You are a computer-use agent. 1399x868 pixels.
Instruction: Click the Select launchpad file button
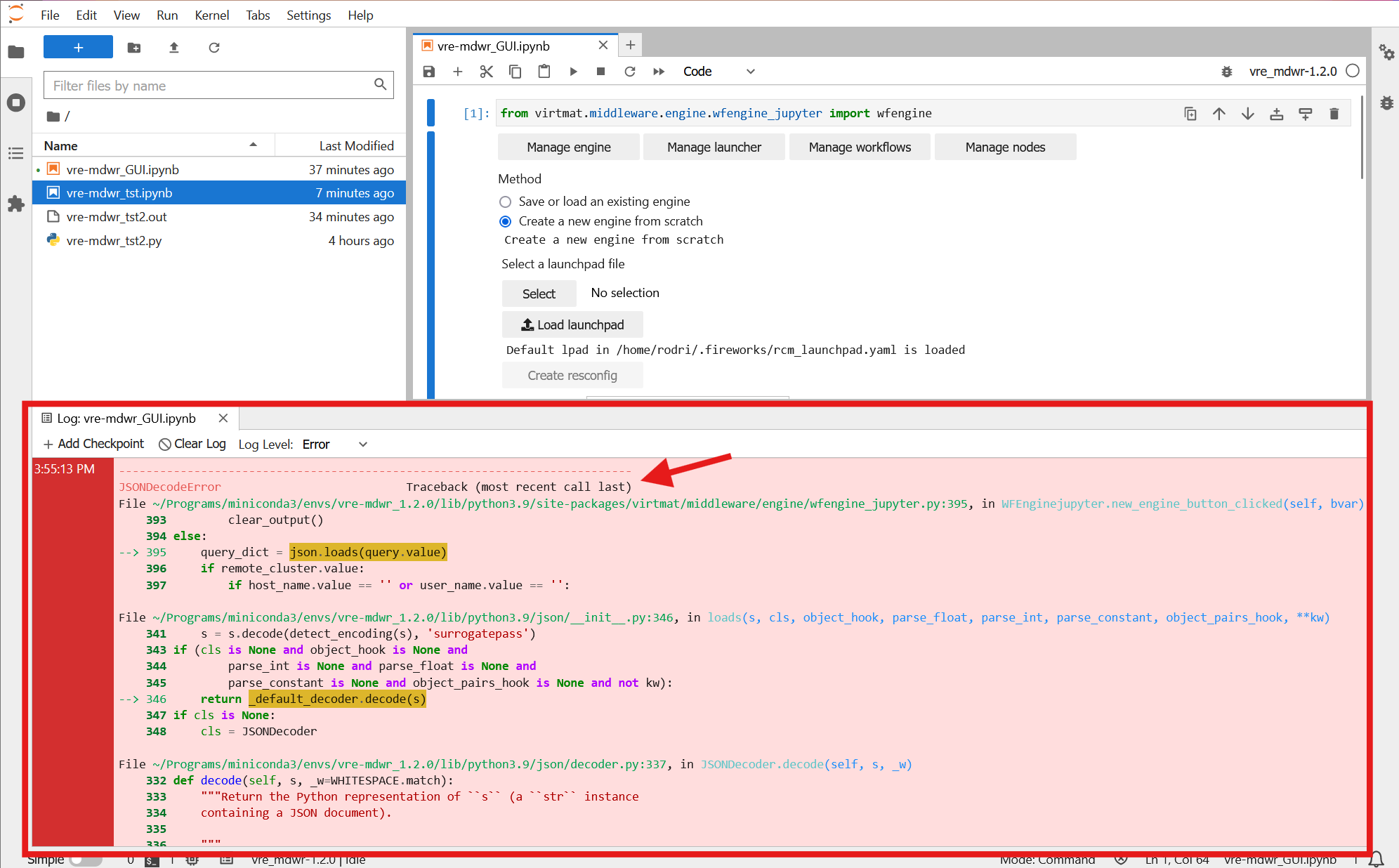click(539, 294)
